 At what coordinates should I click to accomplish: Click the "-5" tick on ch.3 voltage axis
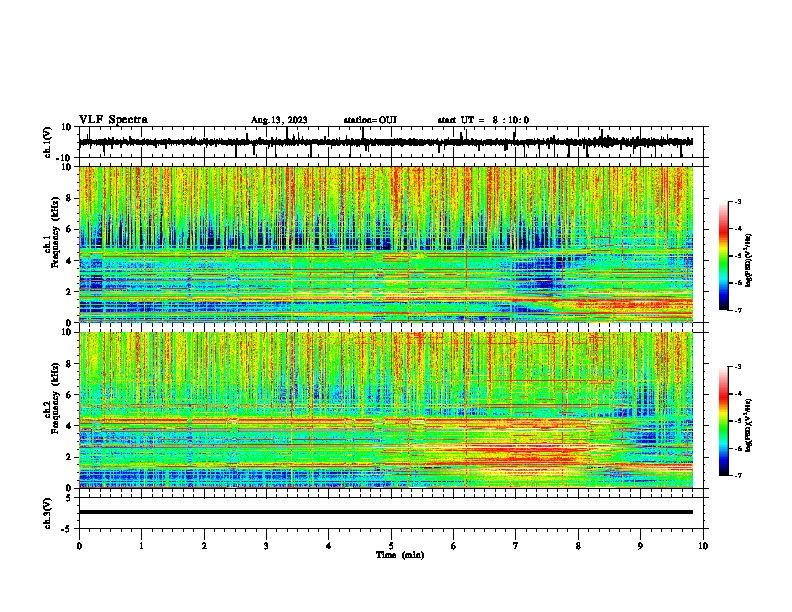[67, 529]
